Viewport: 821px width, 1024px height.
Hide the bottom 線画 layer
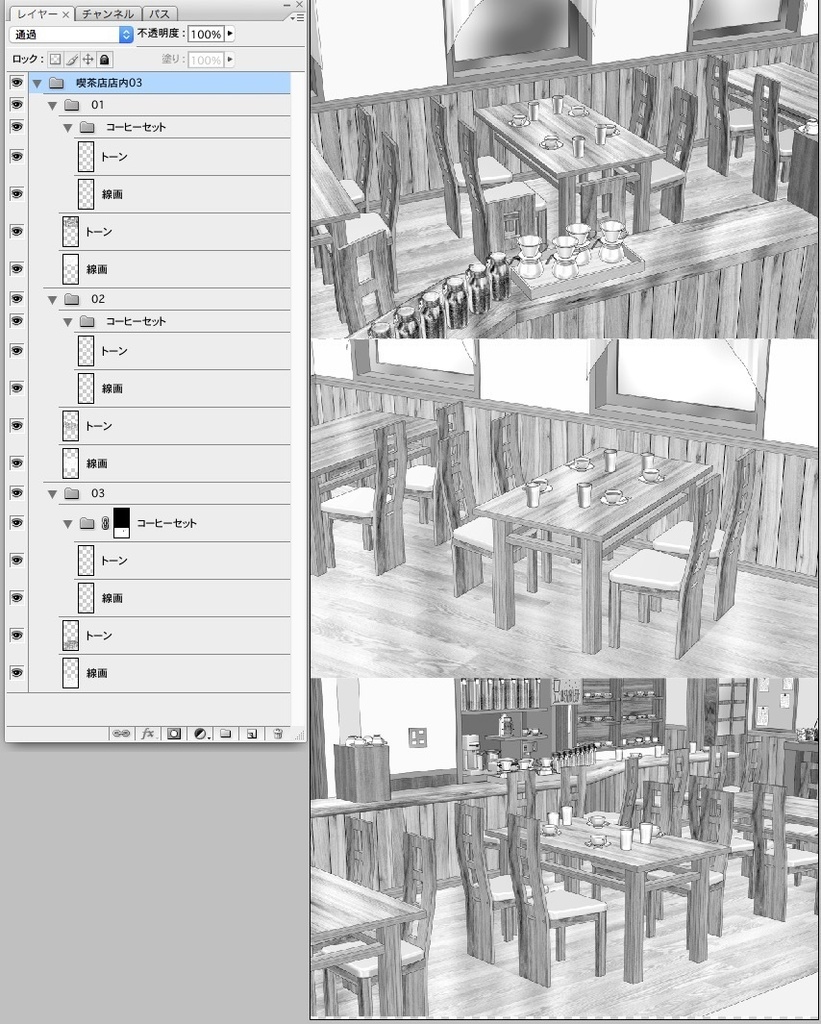(x=14, y=673)
